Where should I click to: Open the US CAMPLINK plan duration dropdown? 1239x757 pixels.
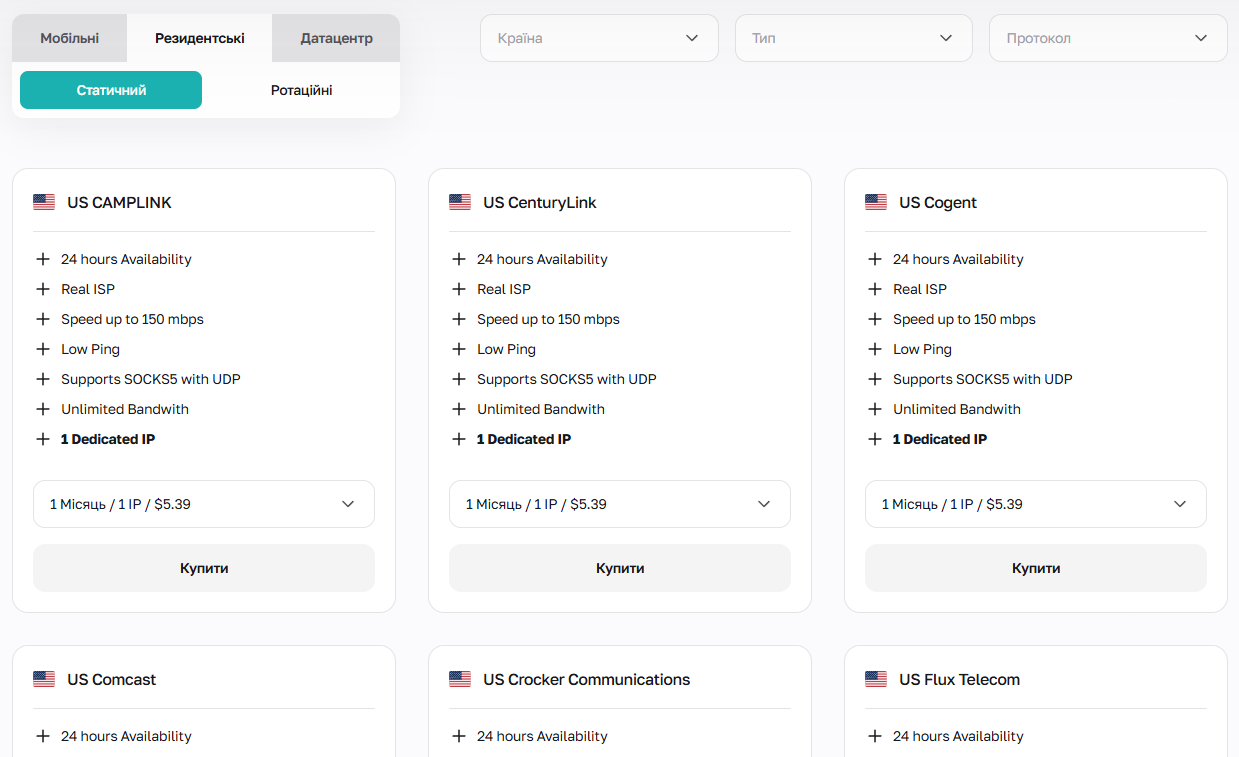point(204,504)
